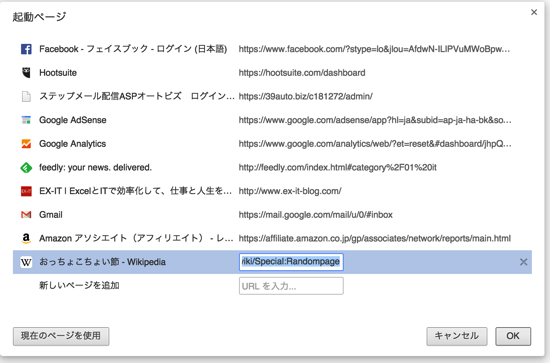Select the Hootsuite page title
The image size is (550, 363).
[58, 73]
